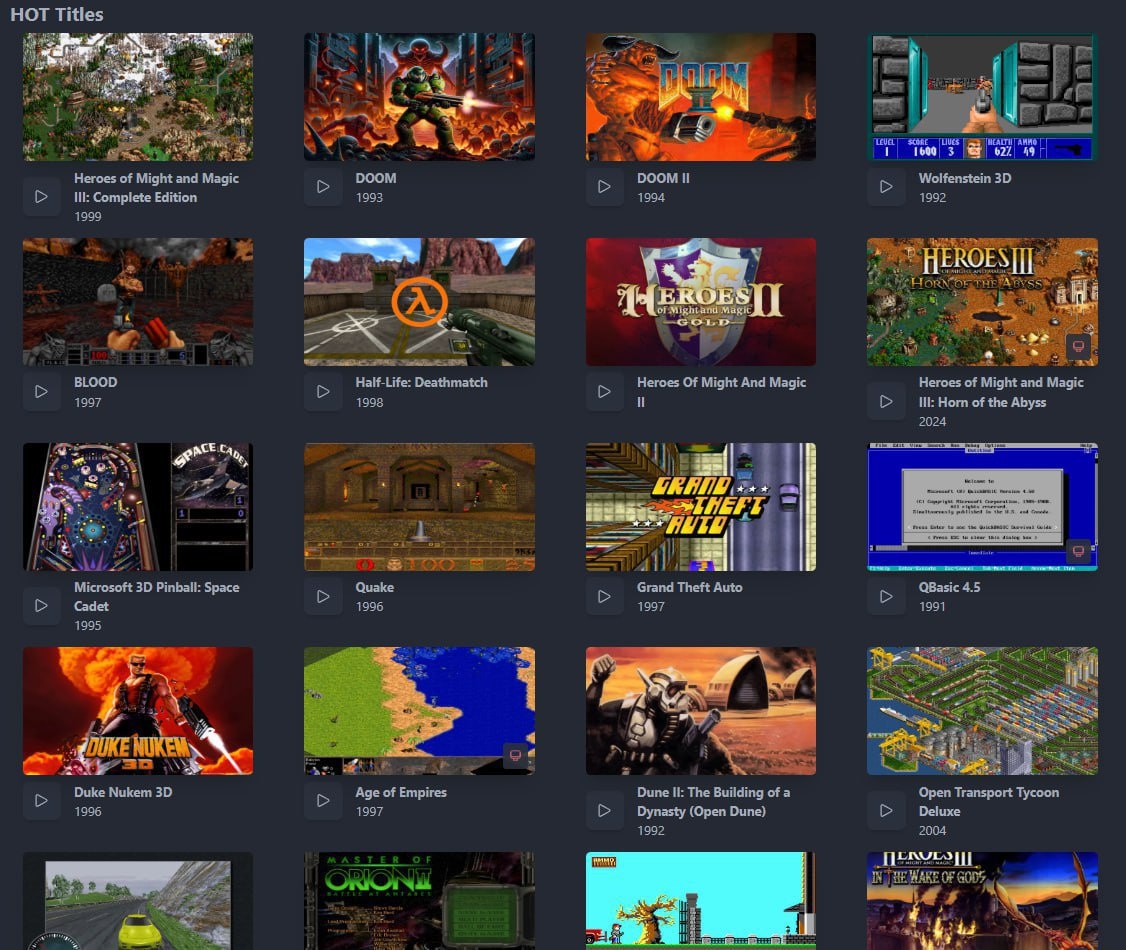Open the yellow car racing game thumbnail
Image resolution: width=1126 pixels, height=950 pixels.
138,901
